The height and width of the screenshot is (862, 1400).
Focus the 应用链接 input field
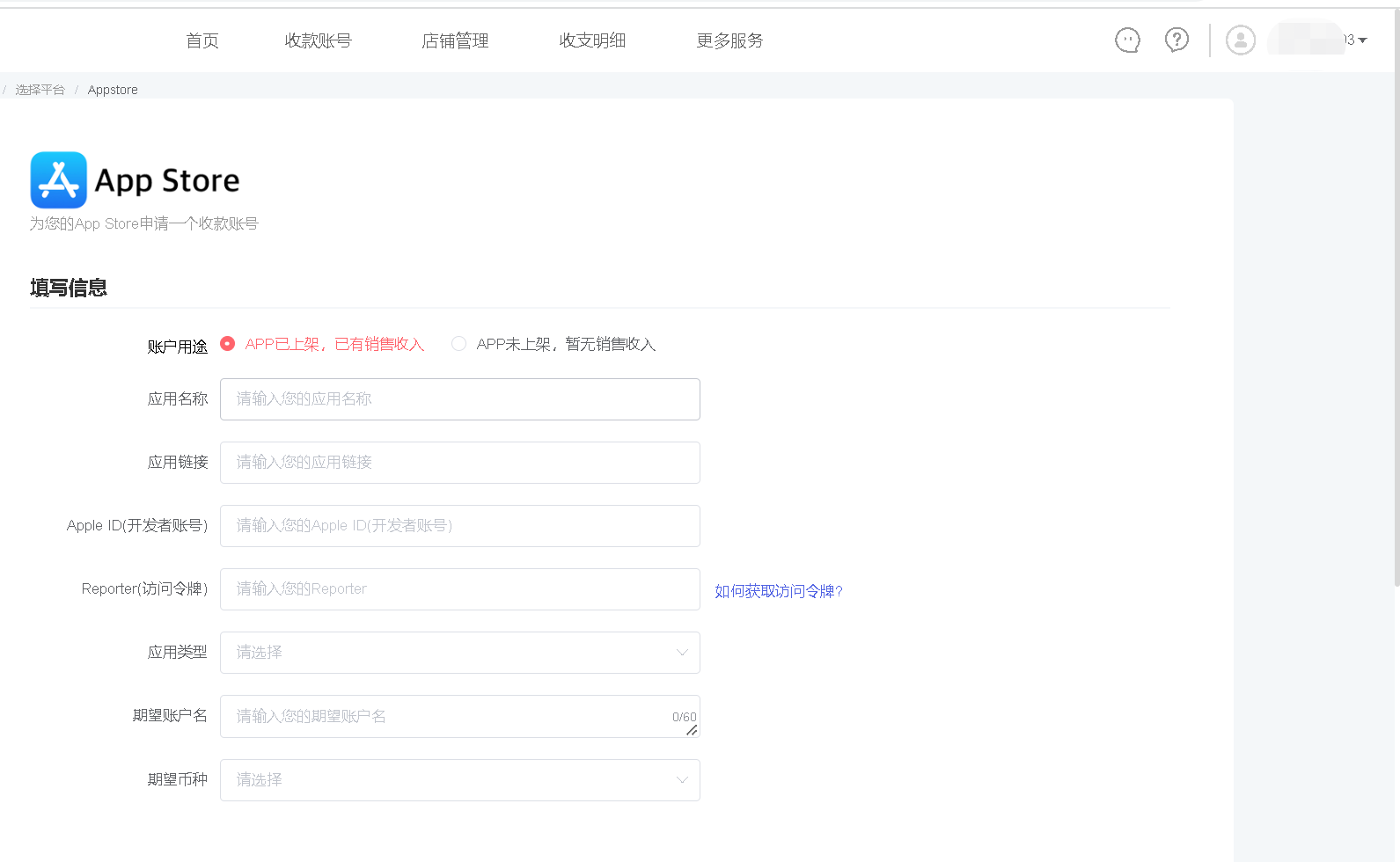coord(460,463)
